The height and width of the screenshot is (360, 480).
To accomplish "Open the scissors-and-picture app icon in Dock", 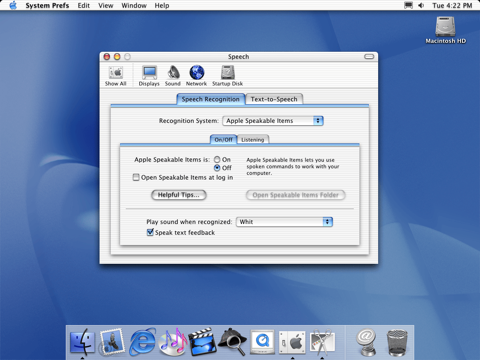I will coord(322,342).
